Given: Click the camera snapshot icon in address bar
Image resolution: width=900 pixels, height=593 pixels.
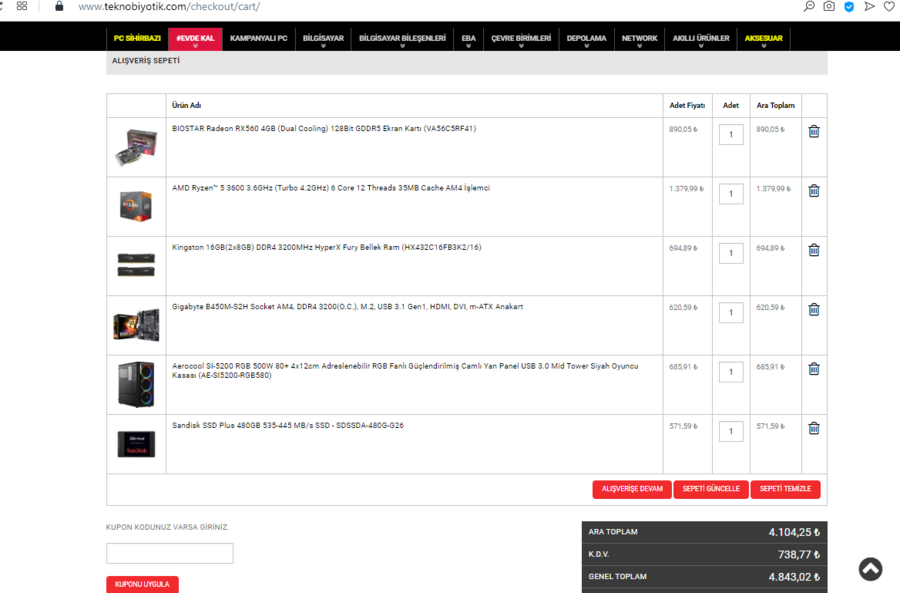Looking at the screenshot, I should [x=829, y=6].
